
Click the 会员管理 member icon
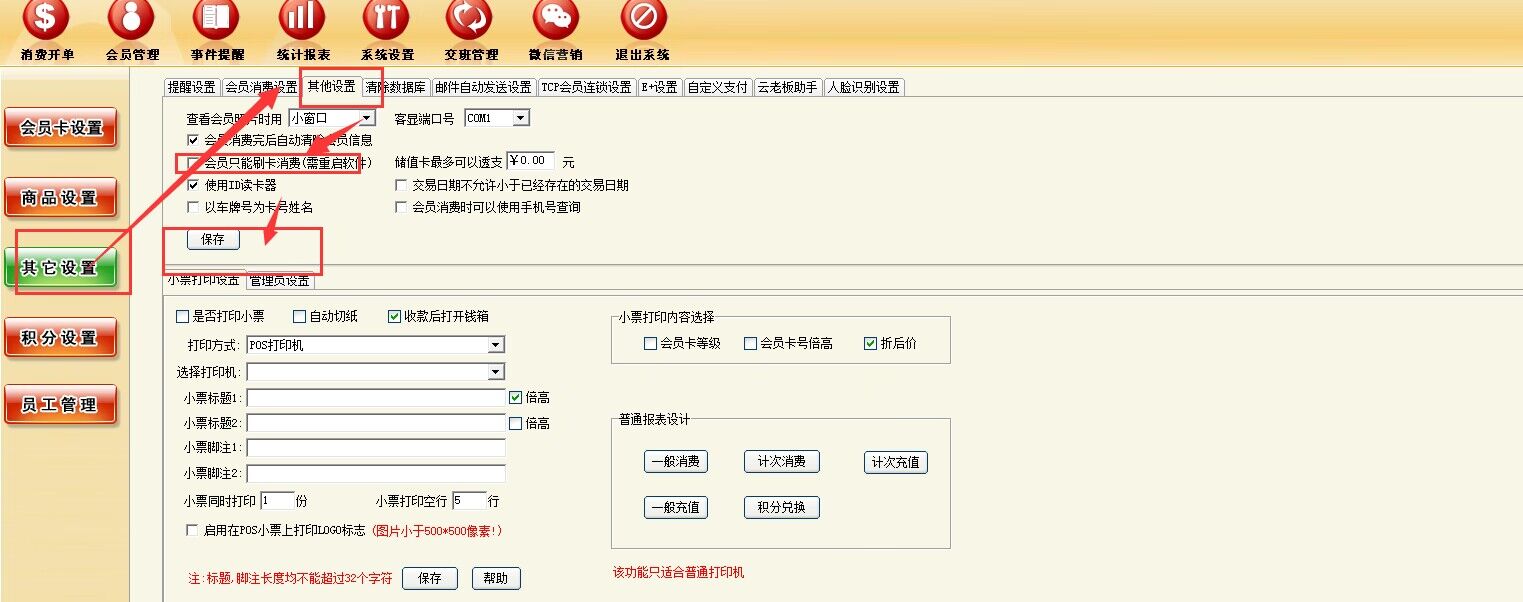point(131,20)
